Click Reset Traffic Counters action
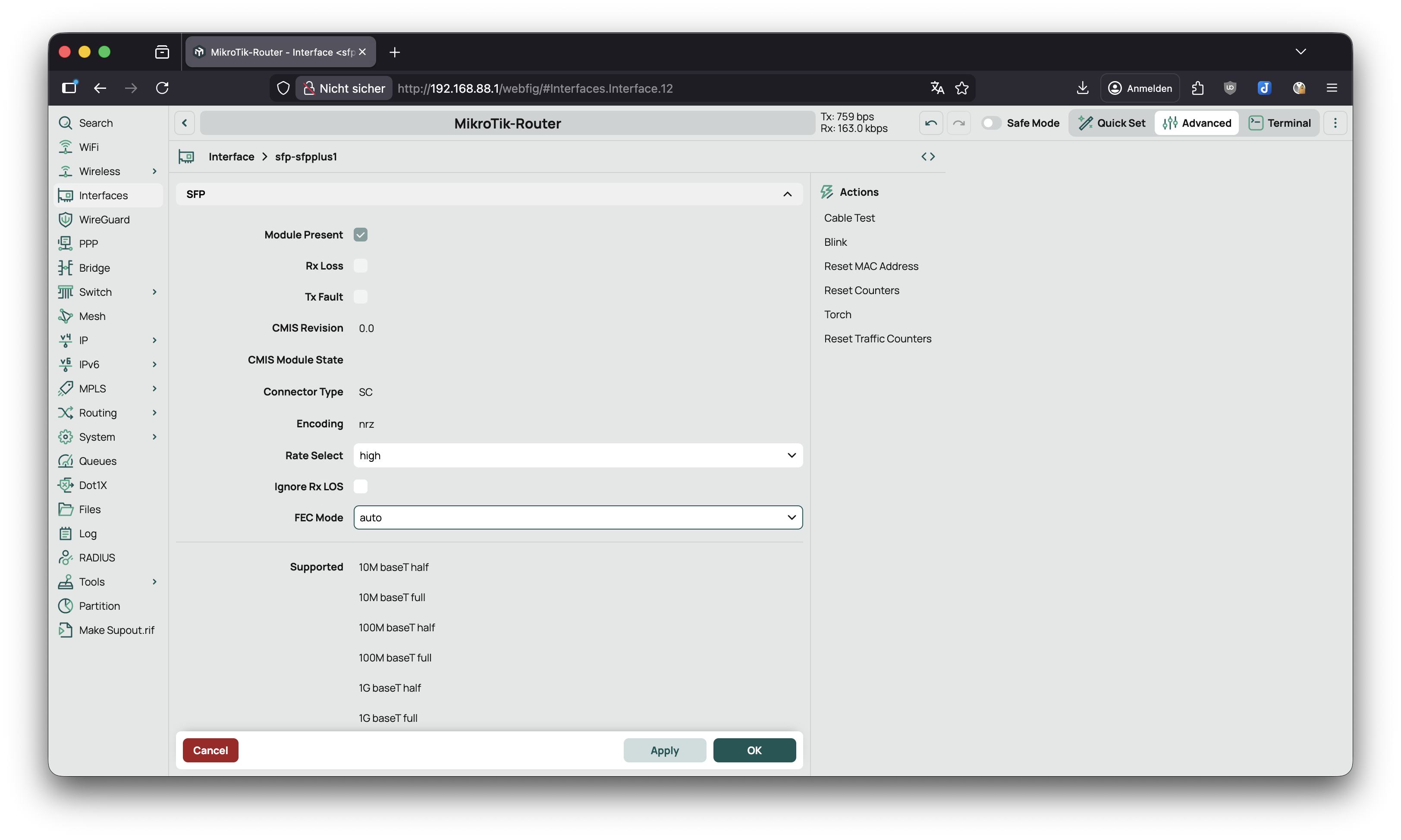 [877, 339]
